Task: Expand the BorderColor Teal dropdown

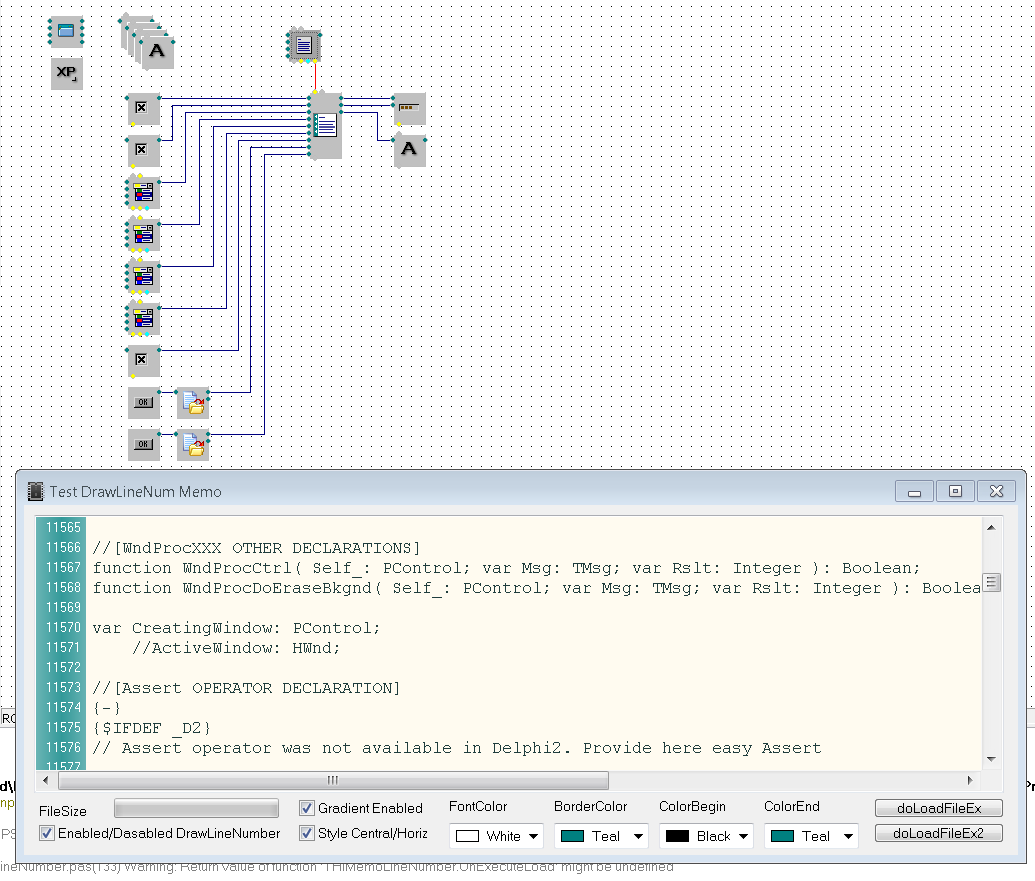Action: (601, 836)
